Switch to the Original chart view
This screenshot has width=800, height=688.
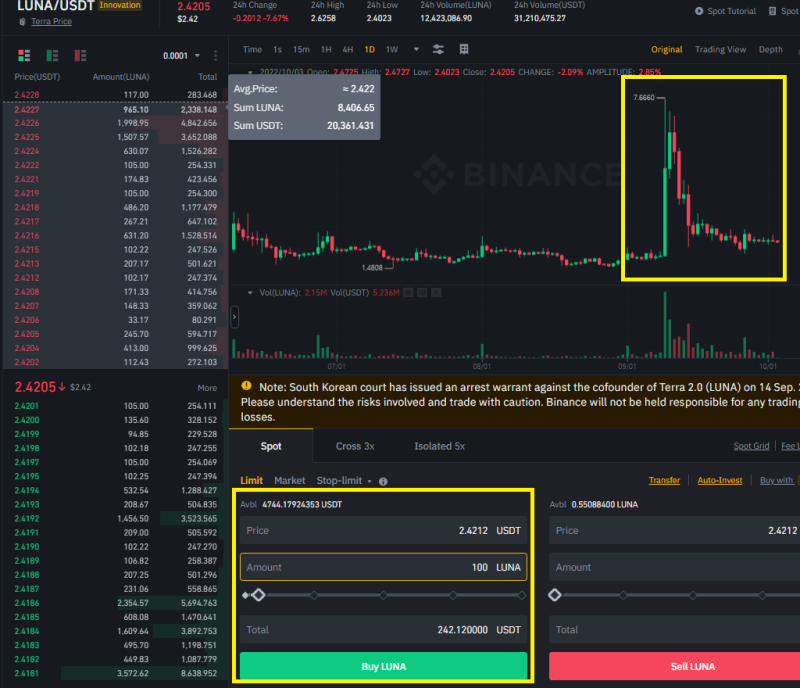pos(666,50)
